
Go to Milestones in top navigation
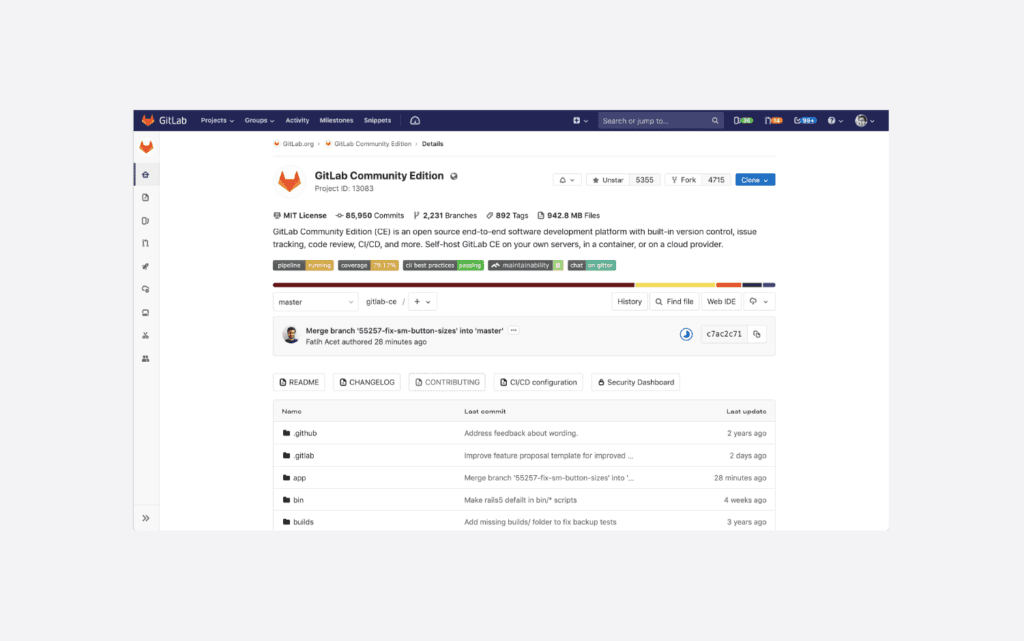point(336,121)
